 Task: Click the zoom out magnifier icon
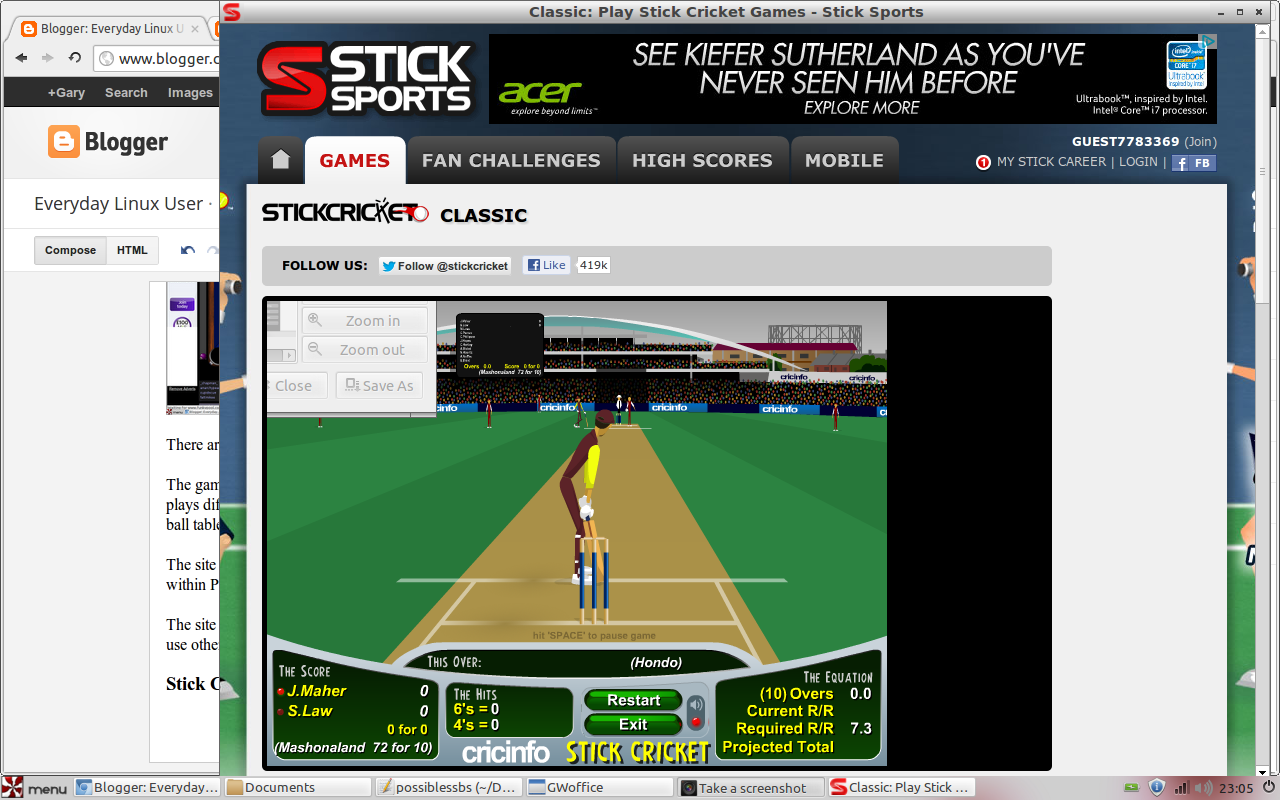click(315, 349)
